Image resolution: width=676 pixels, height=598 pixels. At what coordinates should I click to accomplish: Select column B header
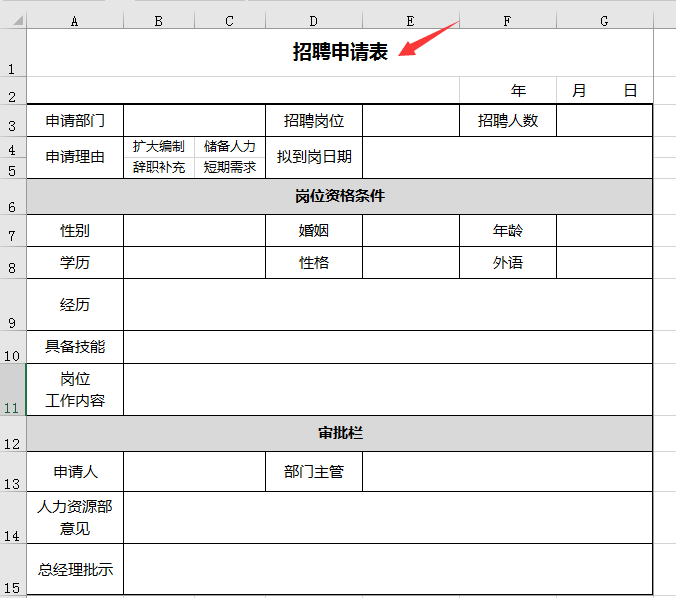click(x=159, y=21)
